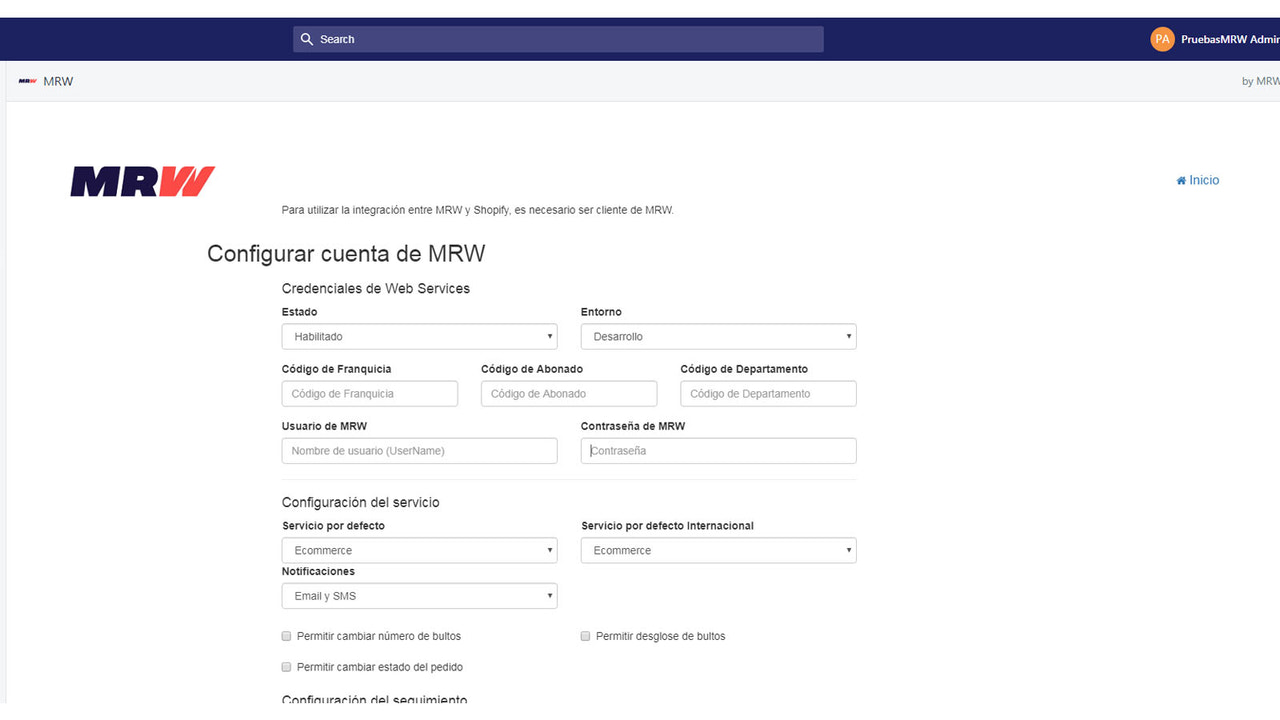The height and width of the screenshot is (720, 1280).
Task: Check 'Permitir desglose de bultos'
Action: 585,636
